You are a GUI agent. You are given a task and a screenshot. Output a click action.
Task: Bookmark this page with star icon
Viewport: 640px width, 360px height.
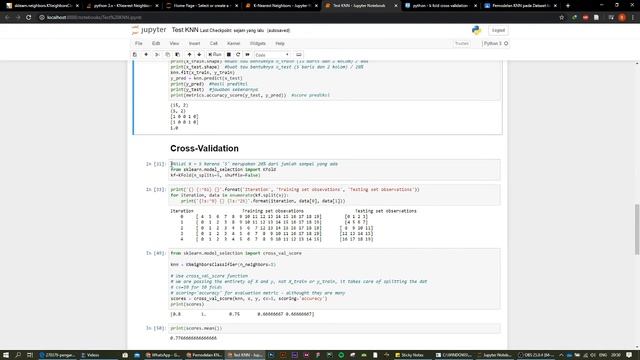coord(562,18)
